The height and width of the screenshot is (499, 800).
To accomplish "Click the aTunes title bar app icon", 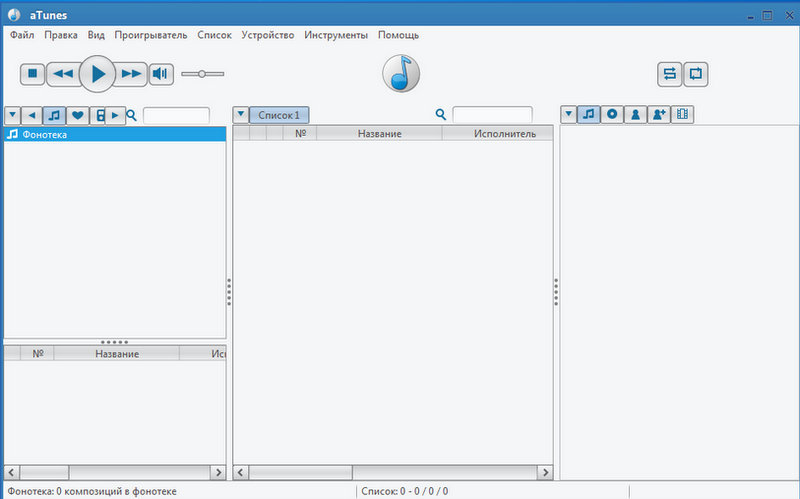I will click(14, 15).
